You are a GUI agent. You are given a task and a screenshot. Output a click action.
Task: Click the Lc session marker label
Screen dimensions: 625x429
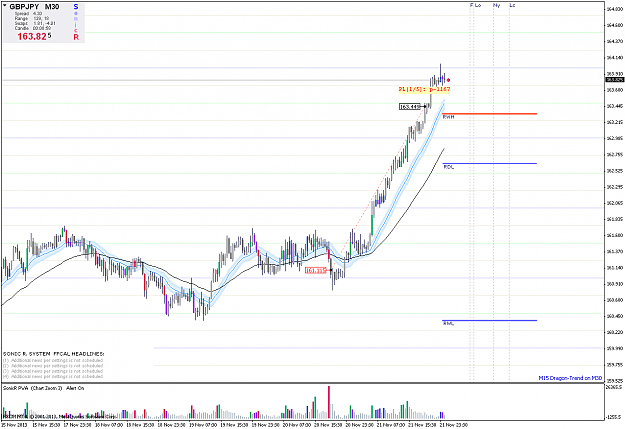[x=512, y=5]
